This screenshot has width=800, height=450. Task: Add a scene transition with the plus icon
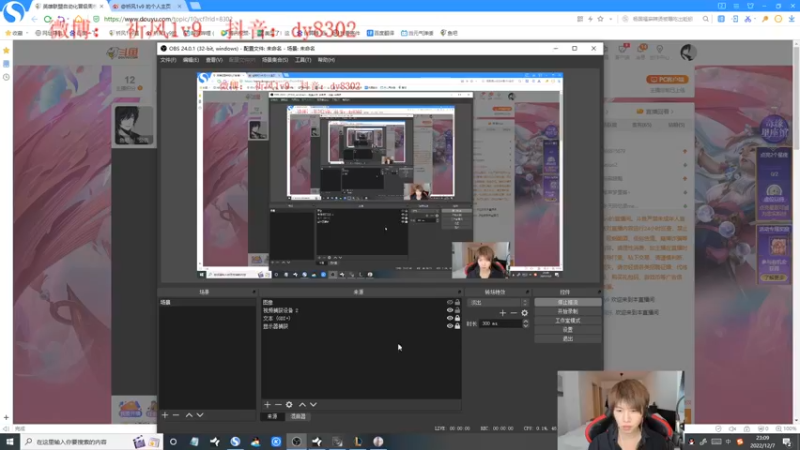click(x=503, y=313)
